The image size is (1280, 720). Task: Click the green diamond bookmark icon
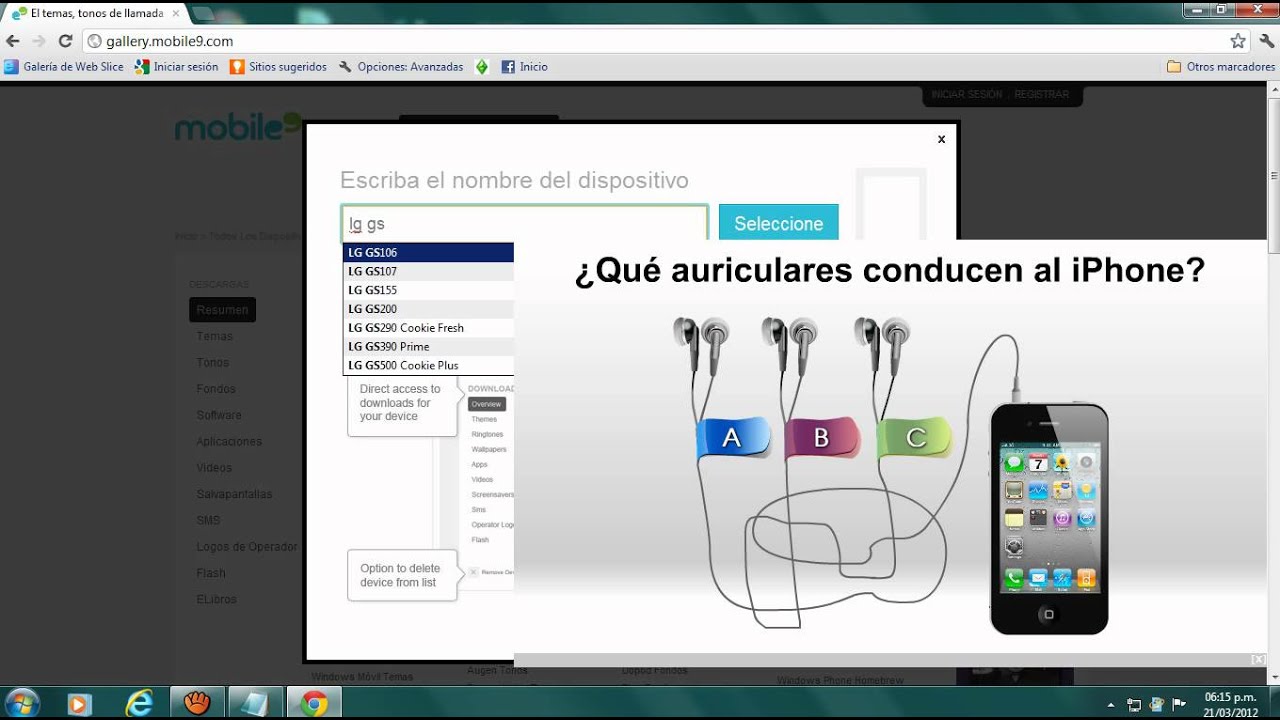click(x=481, y=67)
